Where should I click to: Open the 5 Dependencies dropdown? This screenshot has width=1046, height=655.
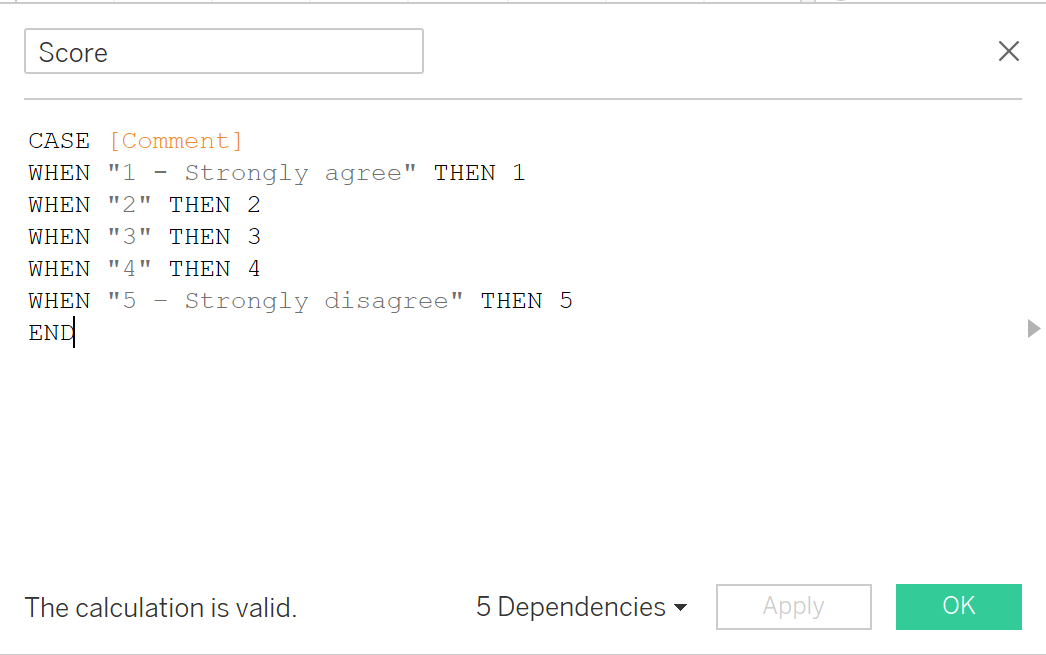click(x=581, y=607)
